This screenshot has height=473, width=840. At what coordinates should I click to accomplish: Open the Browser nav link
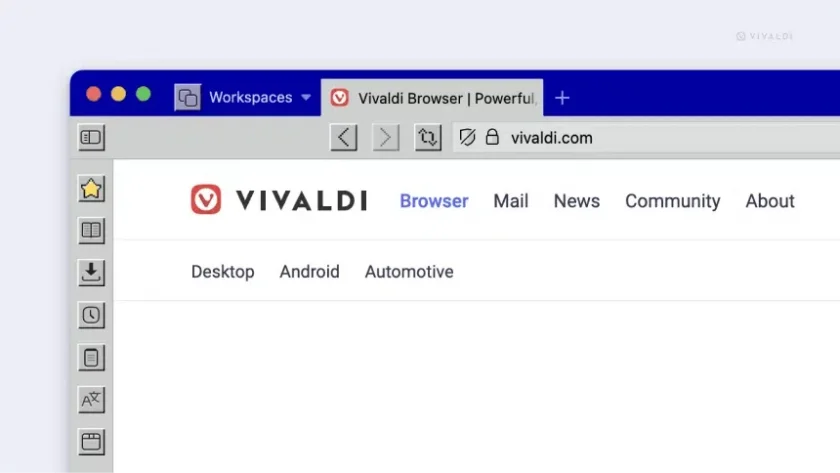[434, 201]
